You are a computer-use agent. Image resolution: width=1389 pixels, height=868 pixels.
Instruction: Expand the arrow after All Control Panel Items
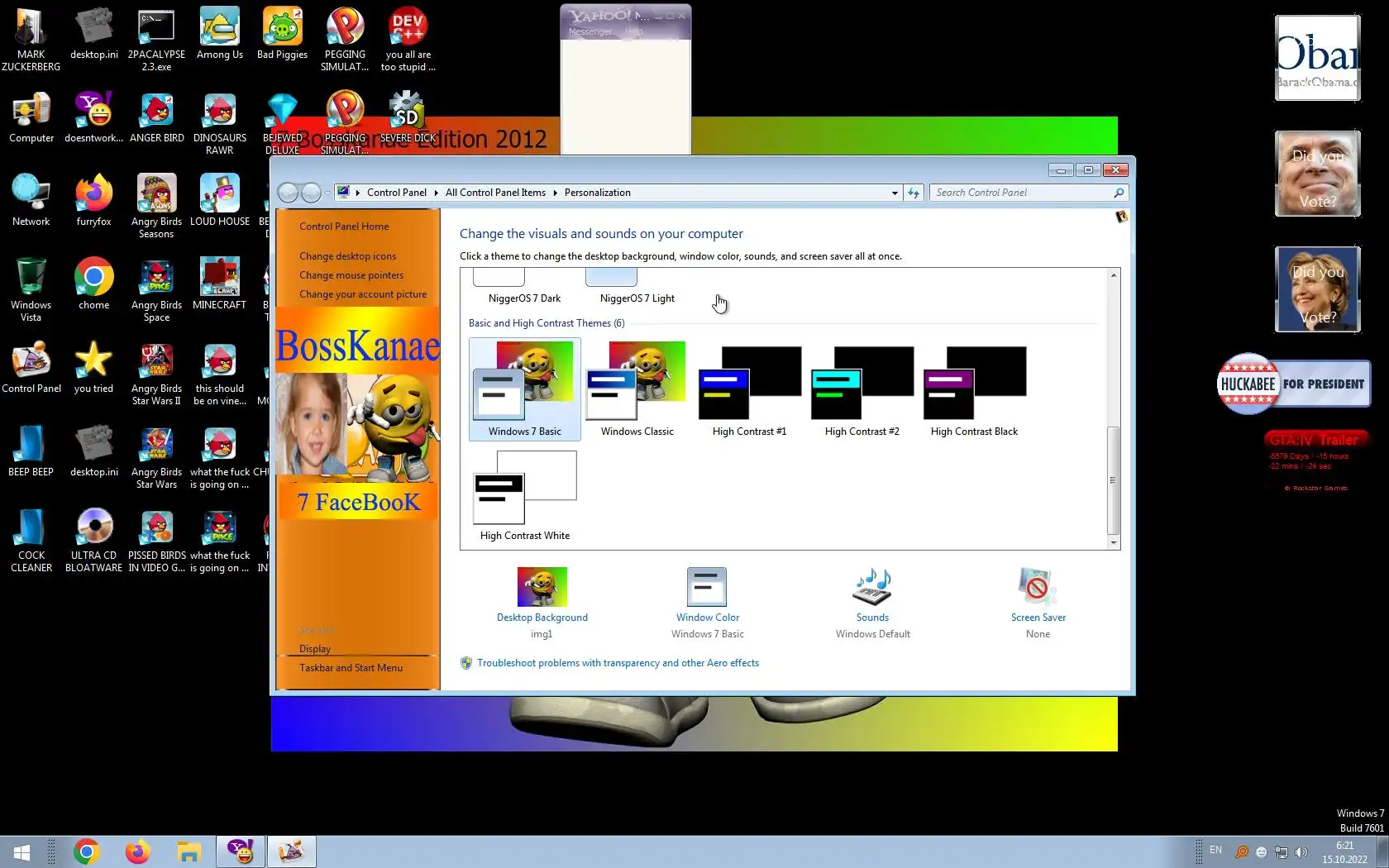pos(555,193)
